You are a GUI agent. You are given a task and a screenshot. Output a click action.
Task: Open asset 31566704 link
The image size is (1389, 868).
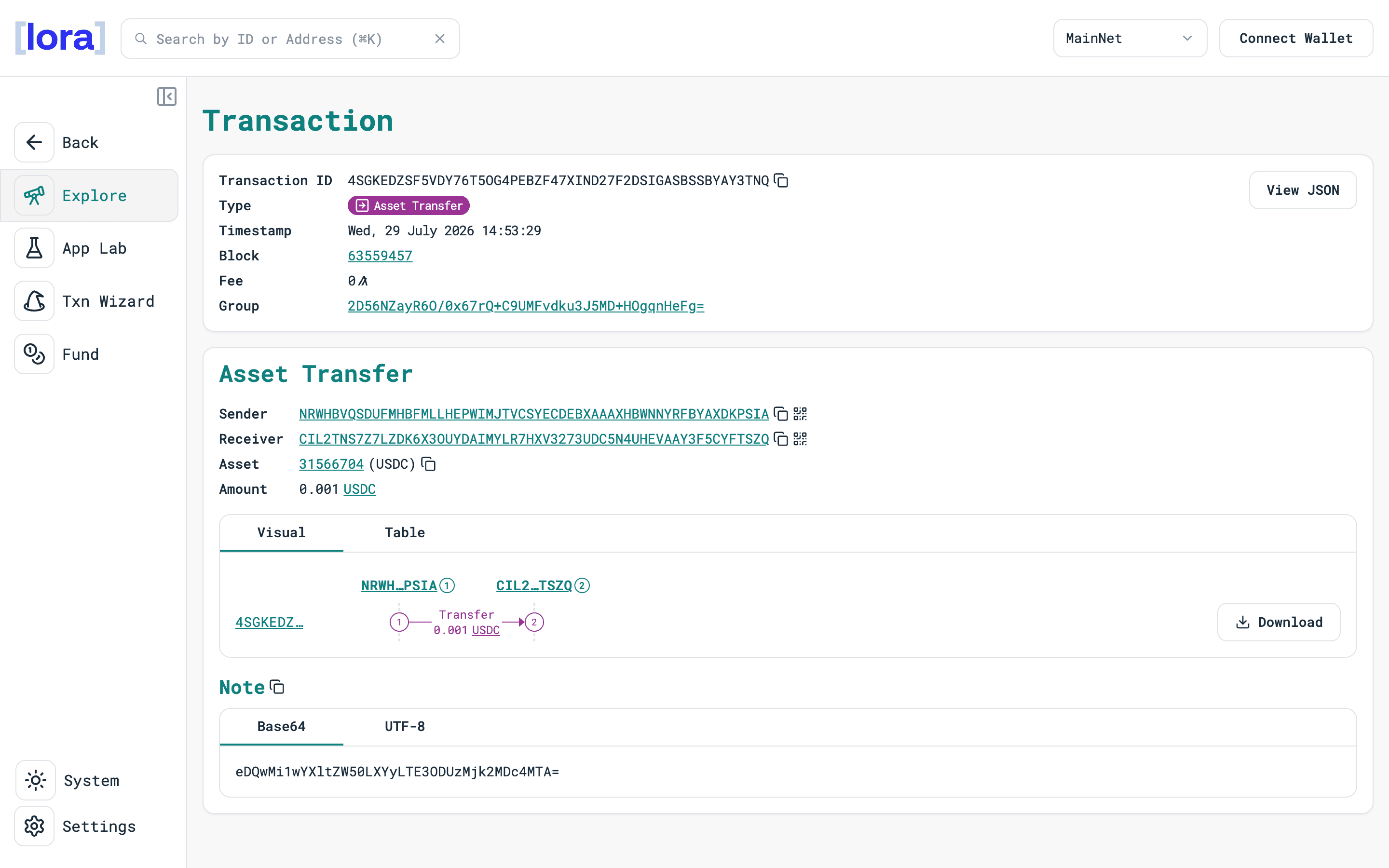coord(331,464)
